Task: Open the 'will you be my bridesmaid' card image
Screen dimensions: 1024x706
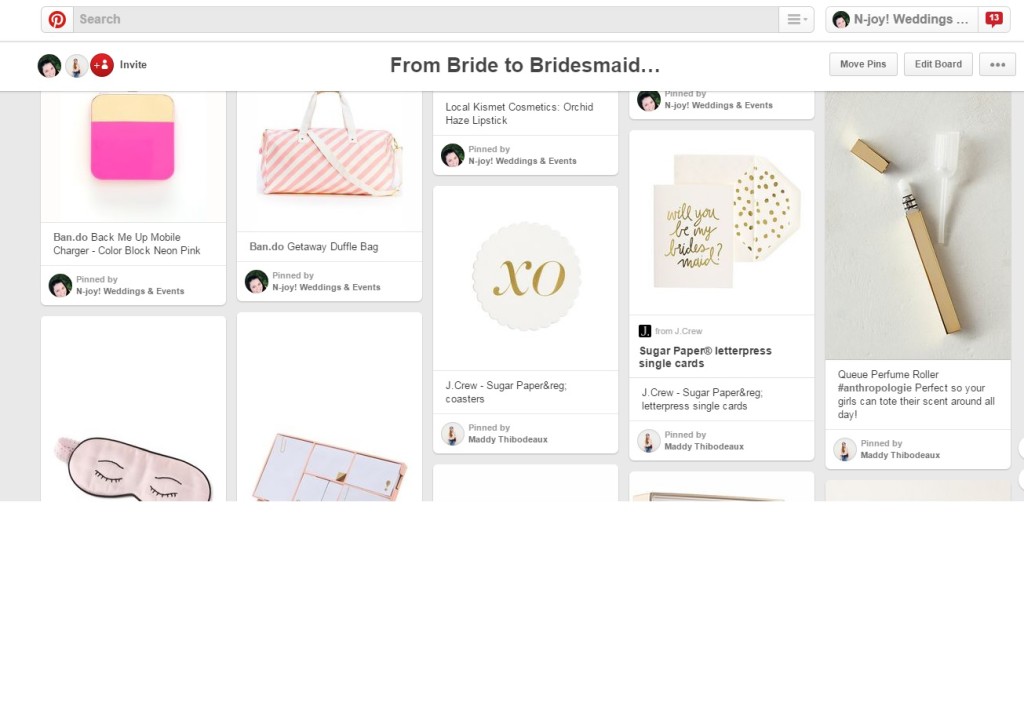Action: (x=722, y=222)
